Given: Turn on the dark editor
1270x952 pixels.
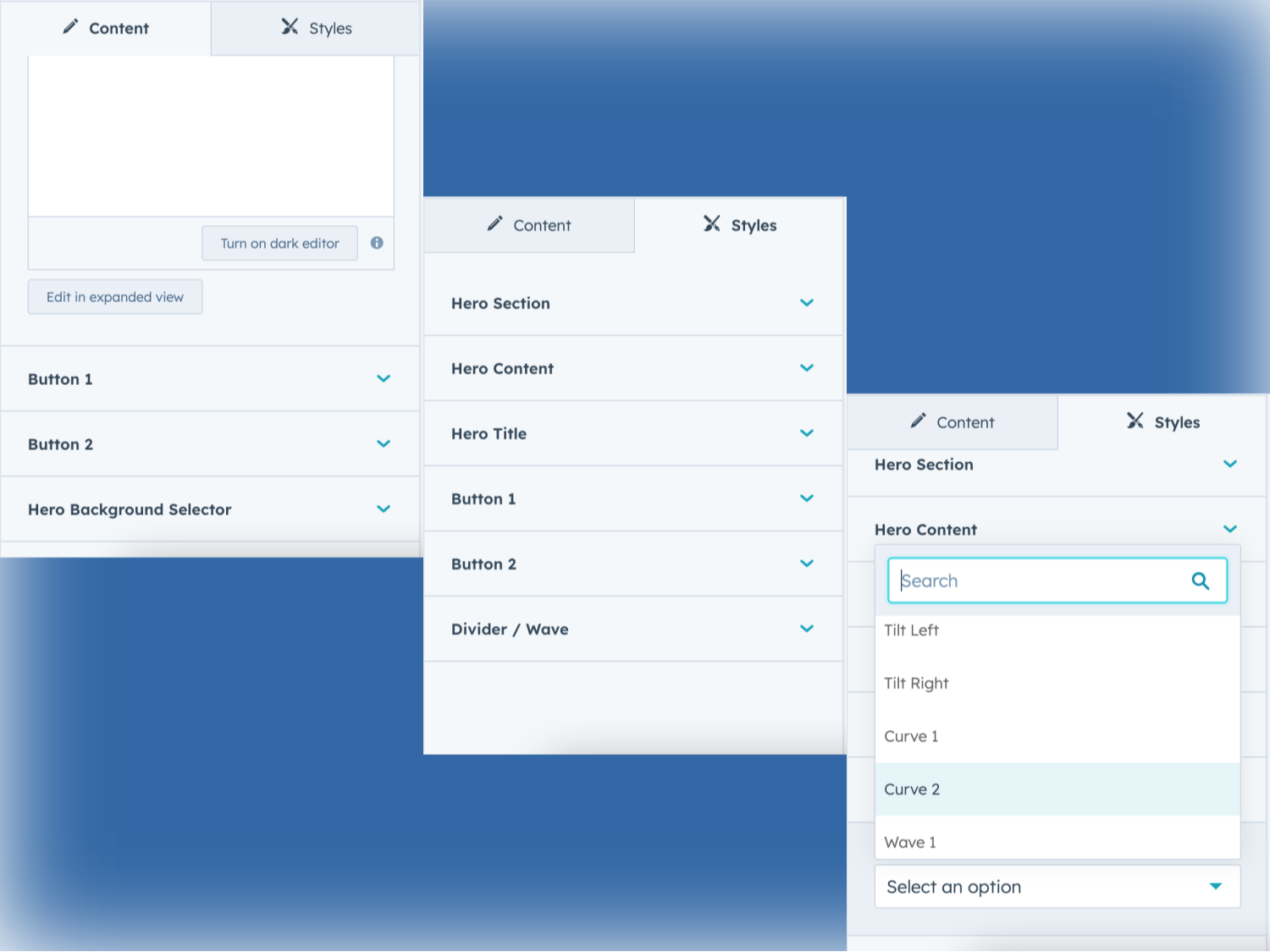Looking at the screenshot, I should [x=279, y=243].
